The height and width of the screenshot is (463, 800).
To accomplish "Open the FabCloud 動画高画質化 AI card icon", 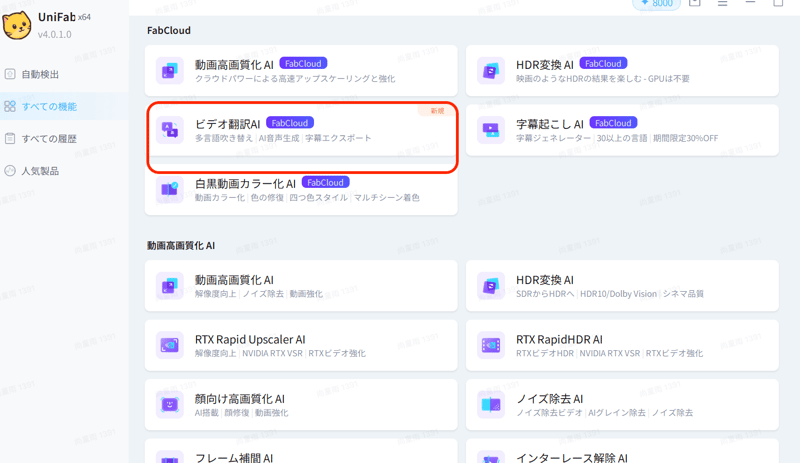I will tap(169, 70).
